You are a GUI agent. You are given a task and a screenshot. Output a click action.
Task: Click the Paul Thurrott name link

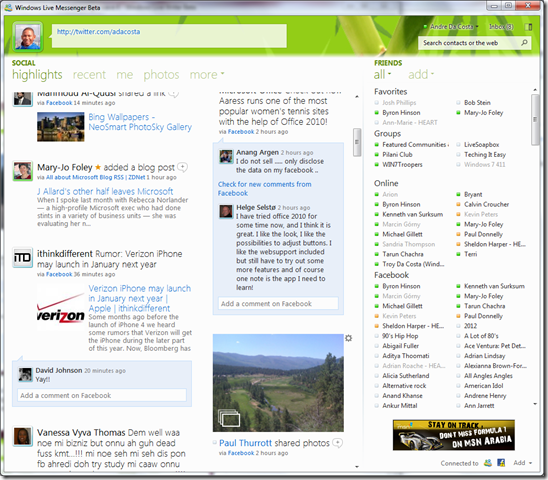245,443
